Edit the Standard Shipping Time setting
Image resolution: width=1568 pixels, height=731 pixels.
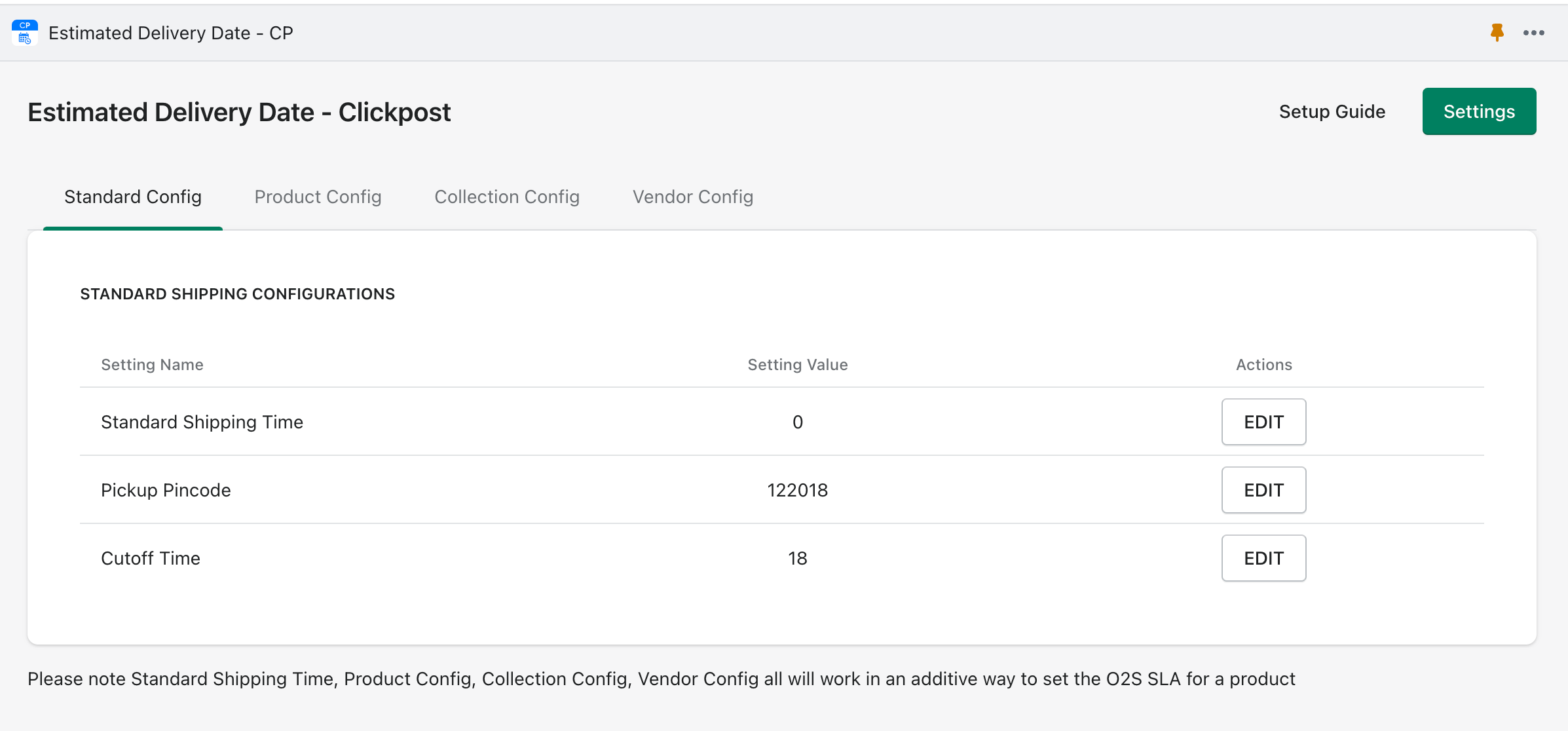coord(1263,422)
